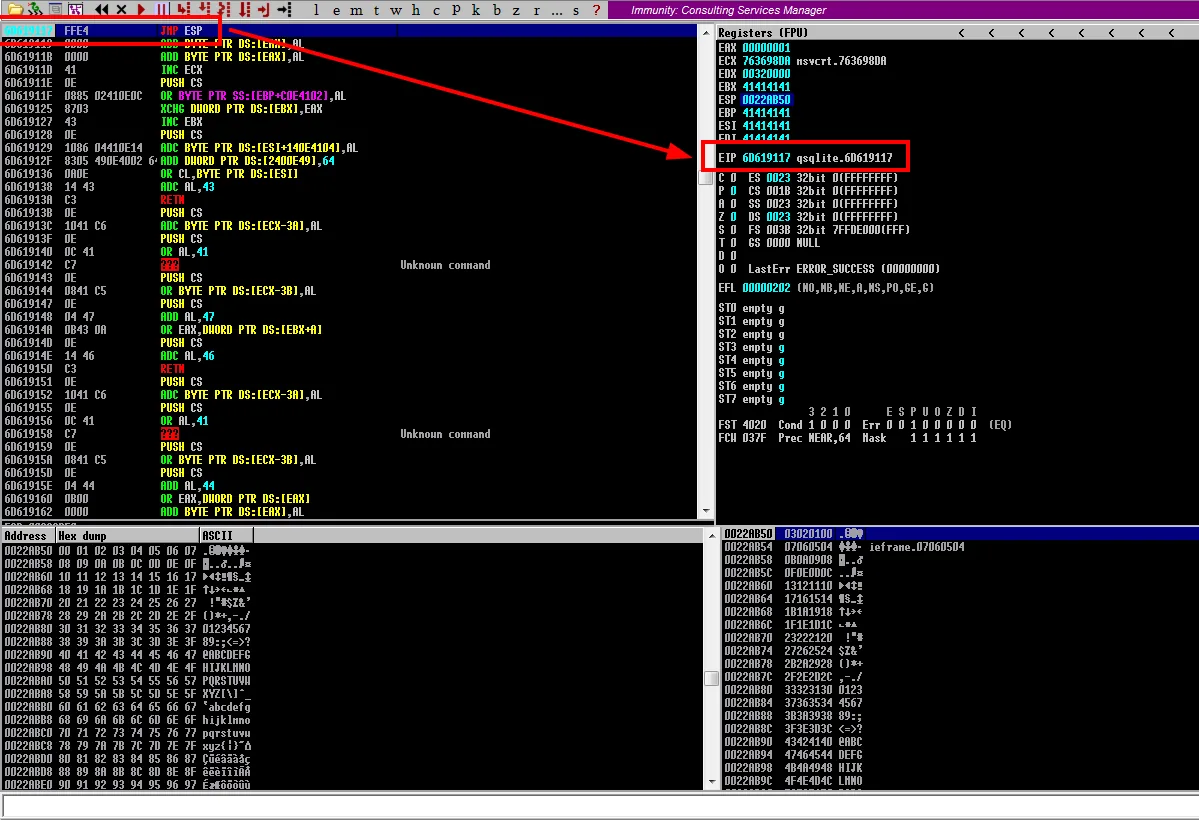Select first RETN instruction at 6D61913A

[350, 200]
